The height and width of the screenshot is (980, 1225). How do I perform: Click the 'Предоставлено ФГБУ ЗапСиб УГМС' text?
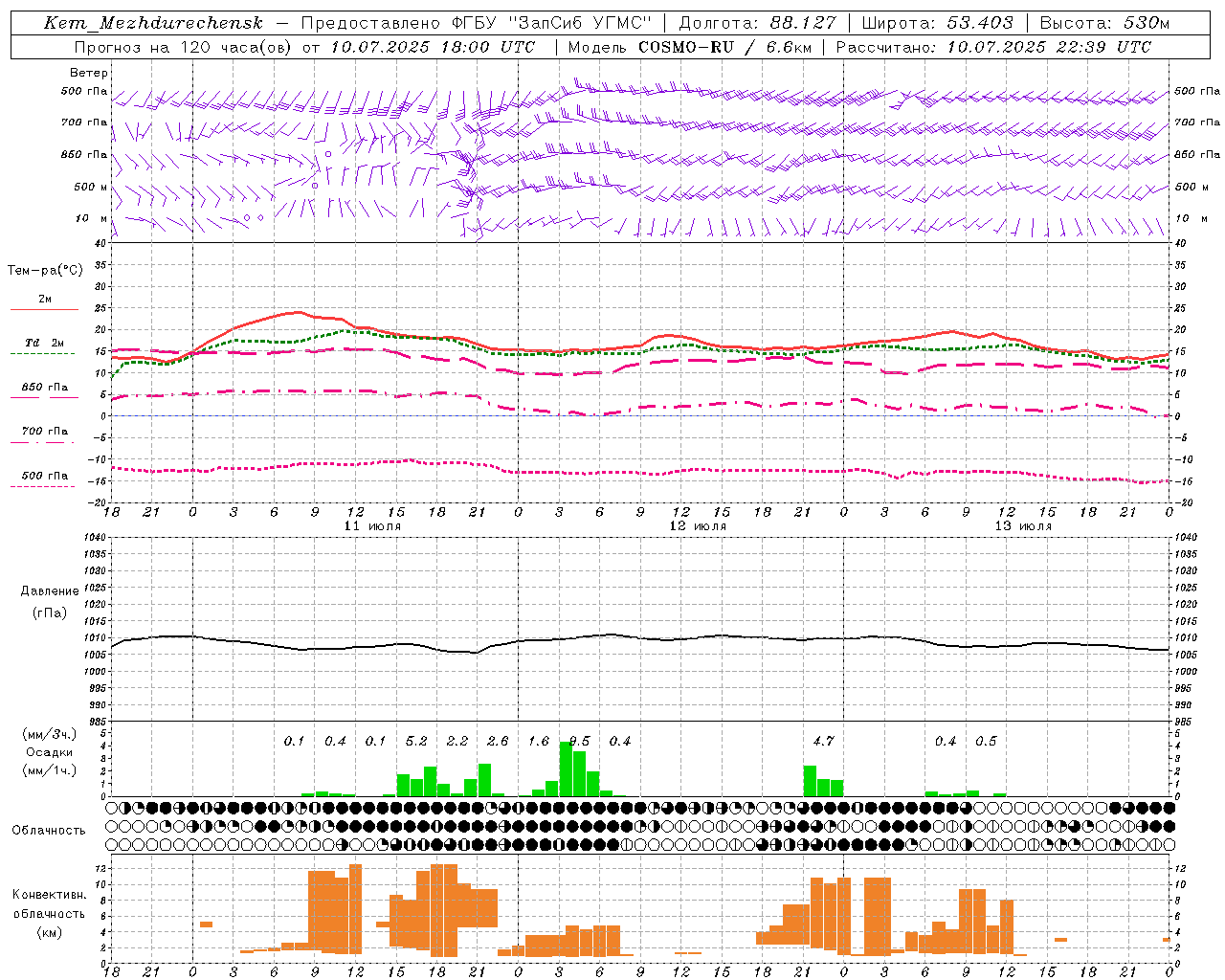point(477,23)
